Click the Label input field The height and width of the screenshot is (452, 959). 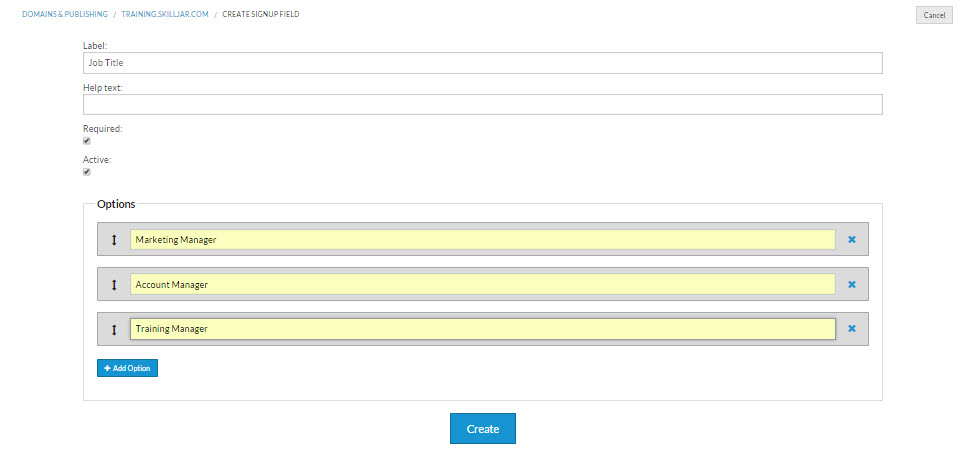tap(482, 63)
